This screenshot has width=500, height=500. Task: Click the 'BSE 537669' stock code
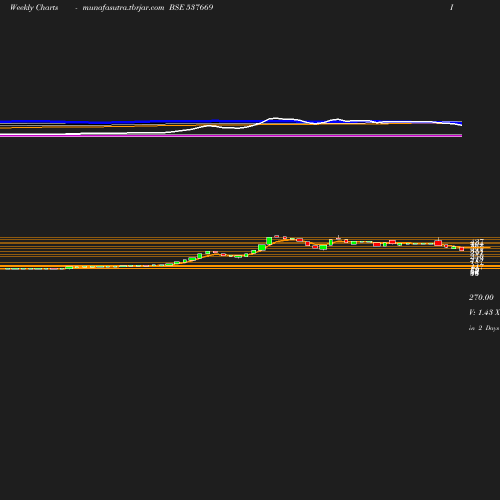191,7
